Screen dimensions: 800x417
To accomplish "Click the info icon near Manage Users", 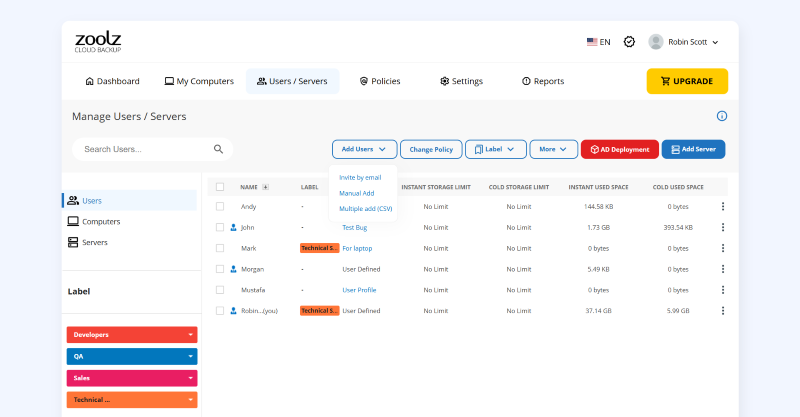I will (722, 116).
